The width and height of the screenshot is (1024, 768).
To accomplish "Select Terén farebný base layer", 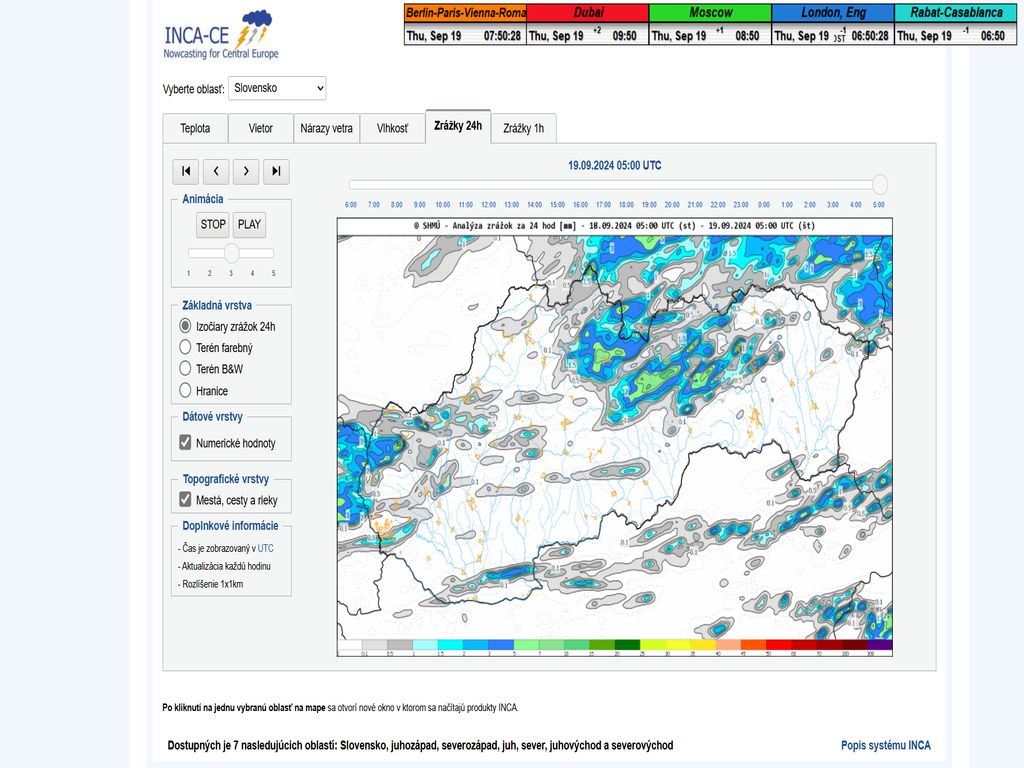I will coord(185,347).
